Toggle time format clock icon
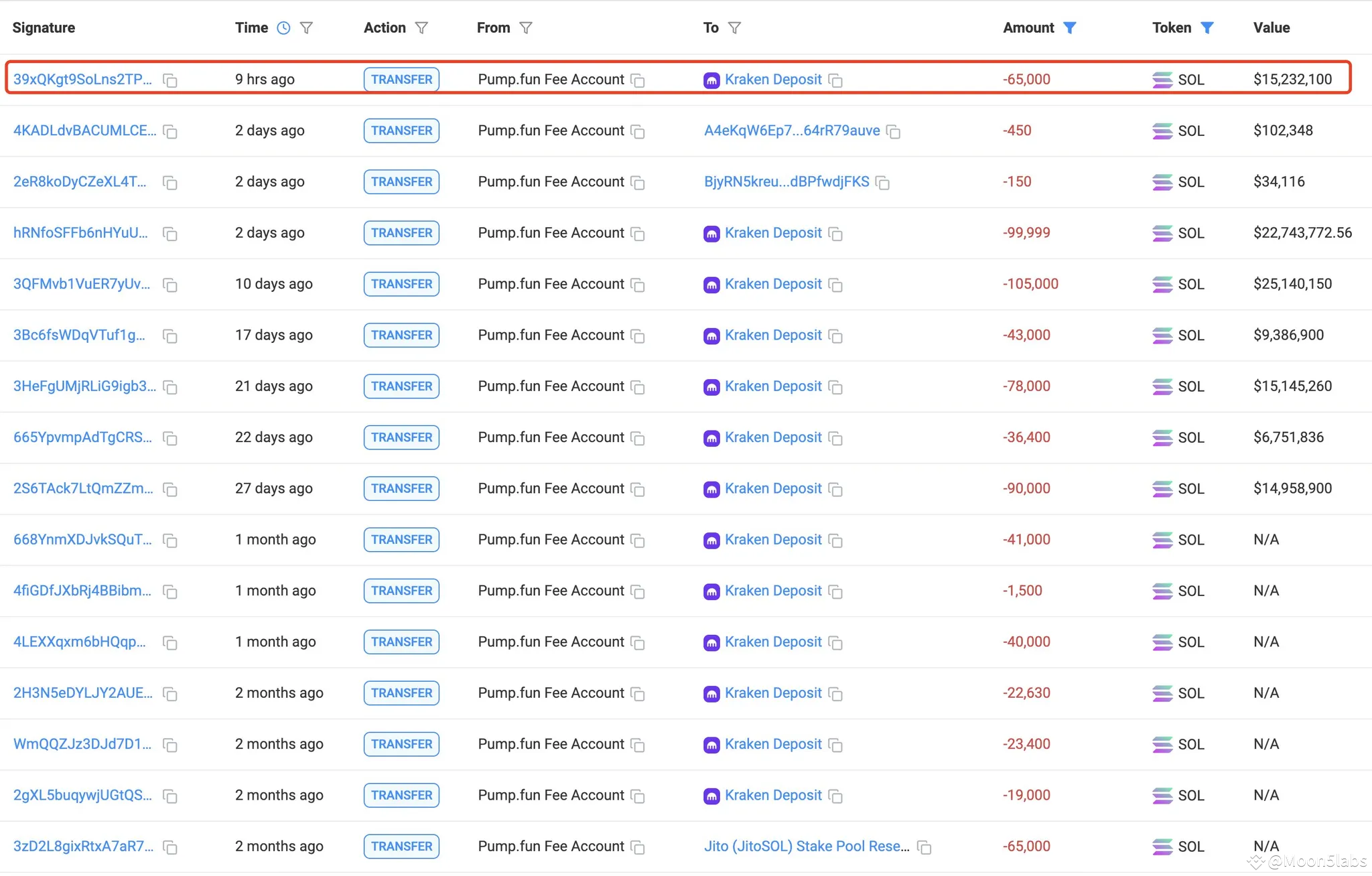The width and height of the screenshot is (1372, 876). [x=283, y=28]
